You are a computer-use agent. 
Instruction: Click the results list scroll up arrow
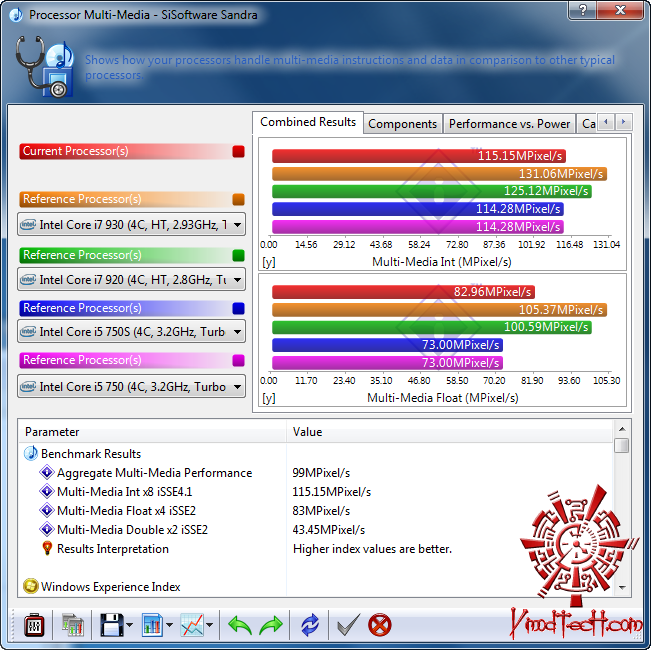[622, 429]
